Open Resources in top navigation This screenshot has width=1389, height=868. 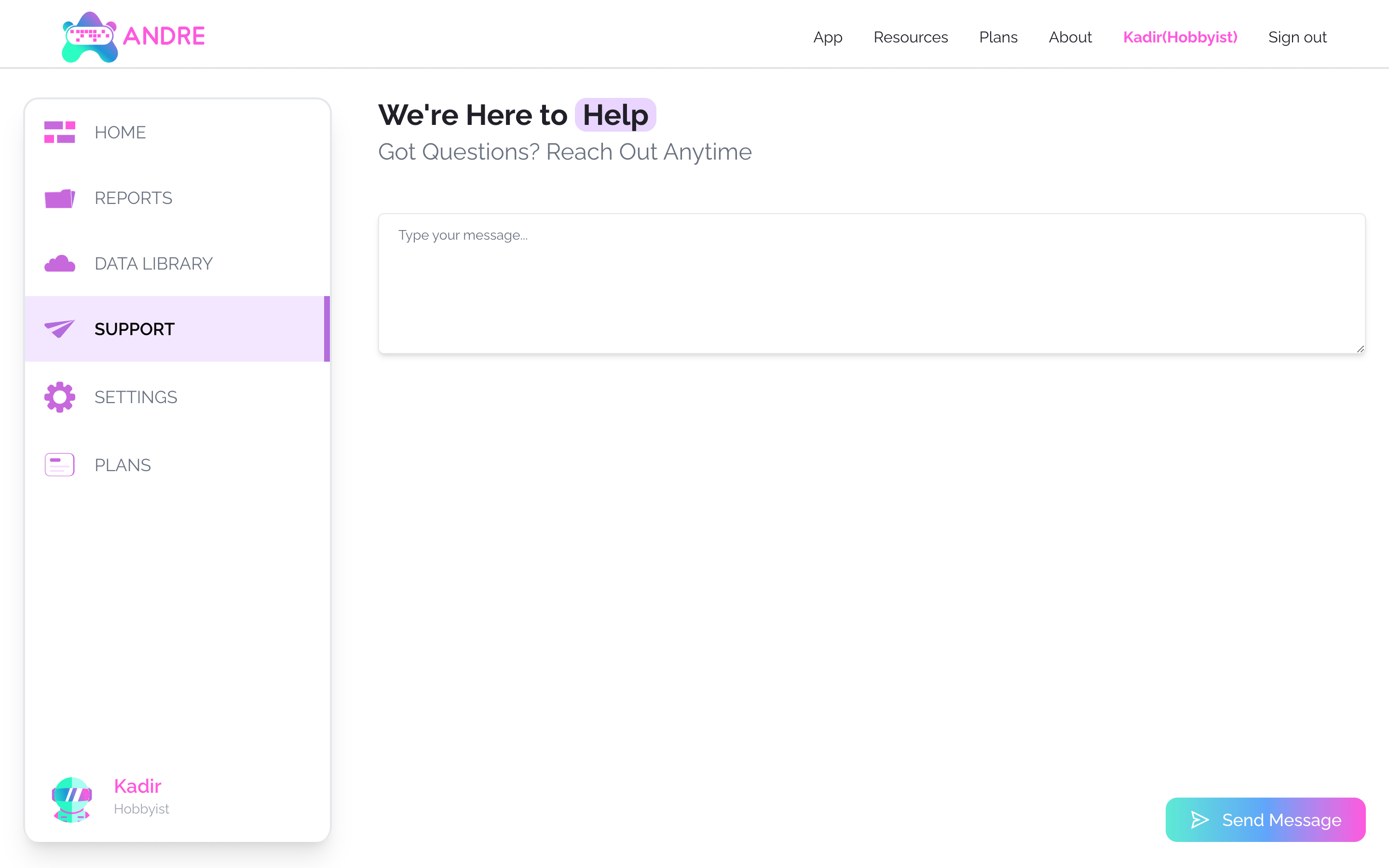pyautogui.click(x=910, y=37)
